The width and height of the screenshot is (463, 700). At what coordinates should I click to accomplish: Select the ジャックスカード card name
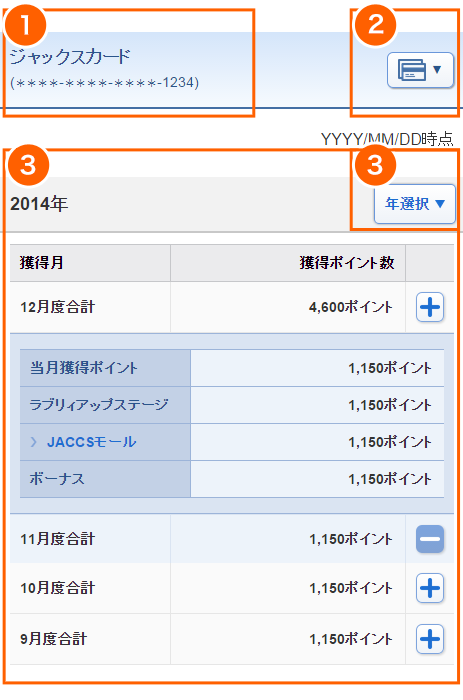click(x=70, y=57)
